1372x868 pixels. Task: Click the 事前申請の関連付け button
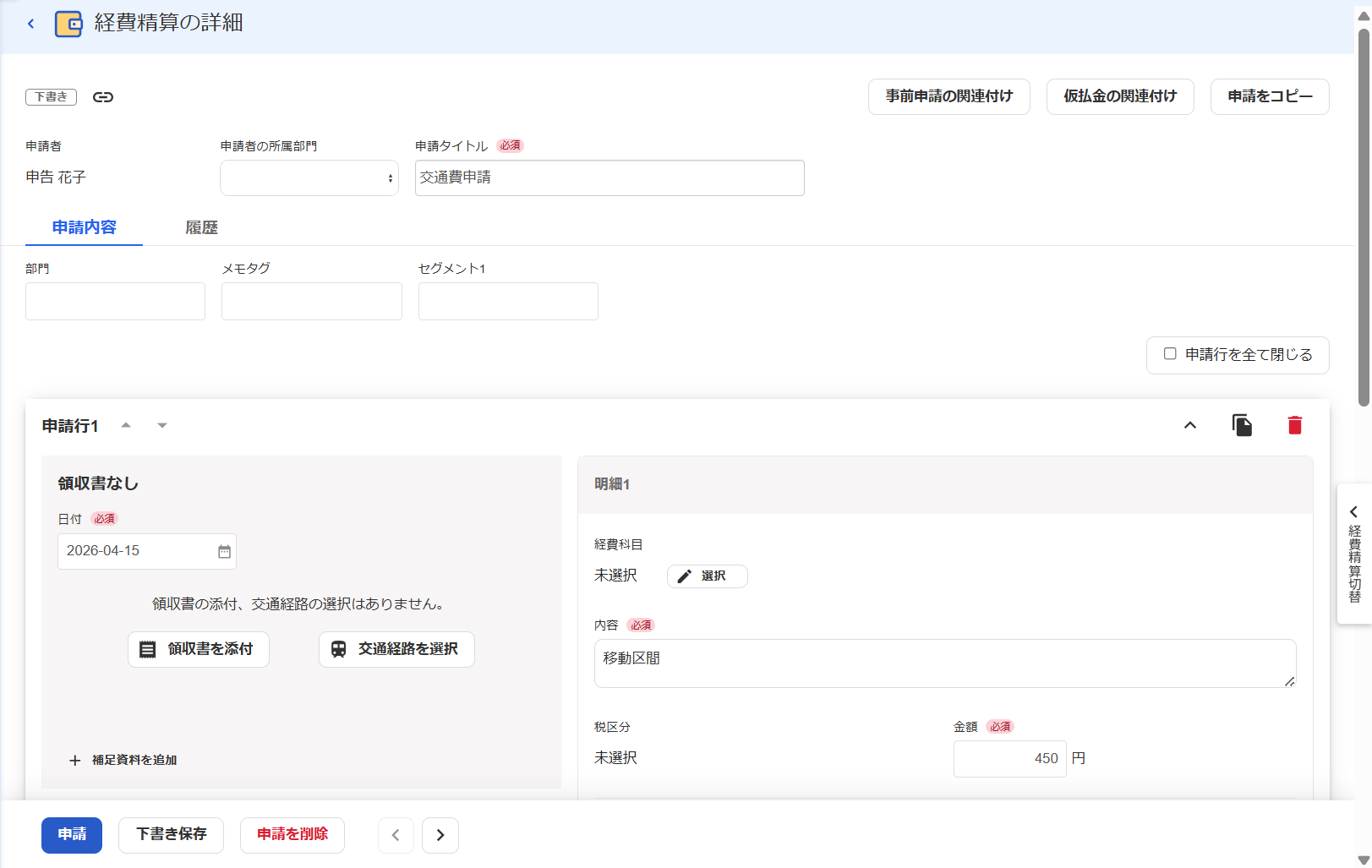[949, 97]
